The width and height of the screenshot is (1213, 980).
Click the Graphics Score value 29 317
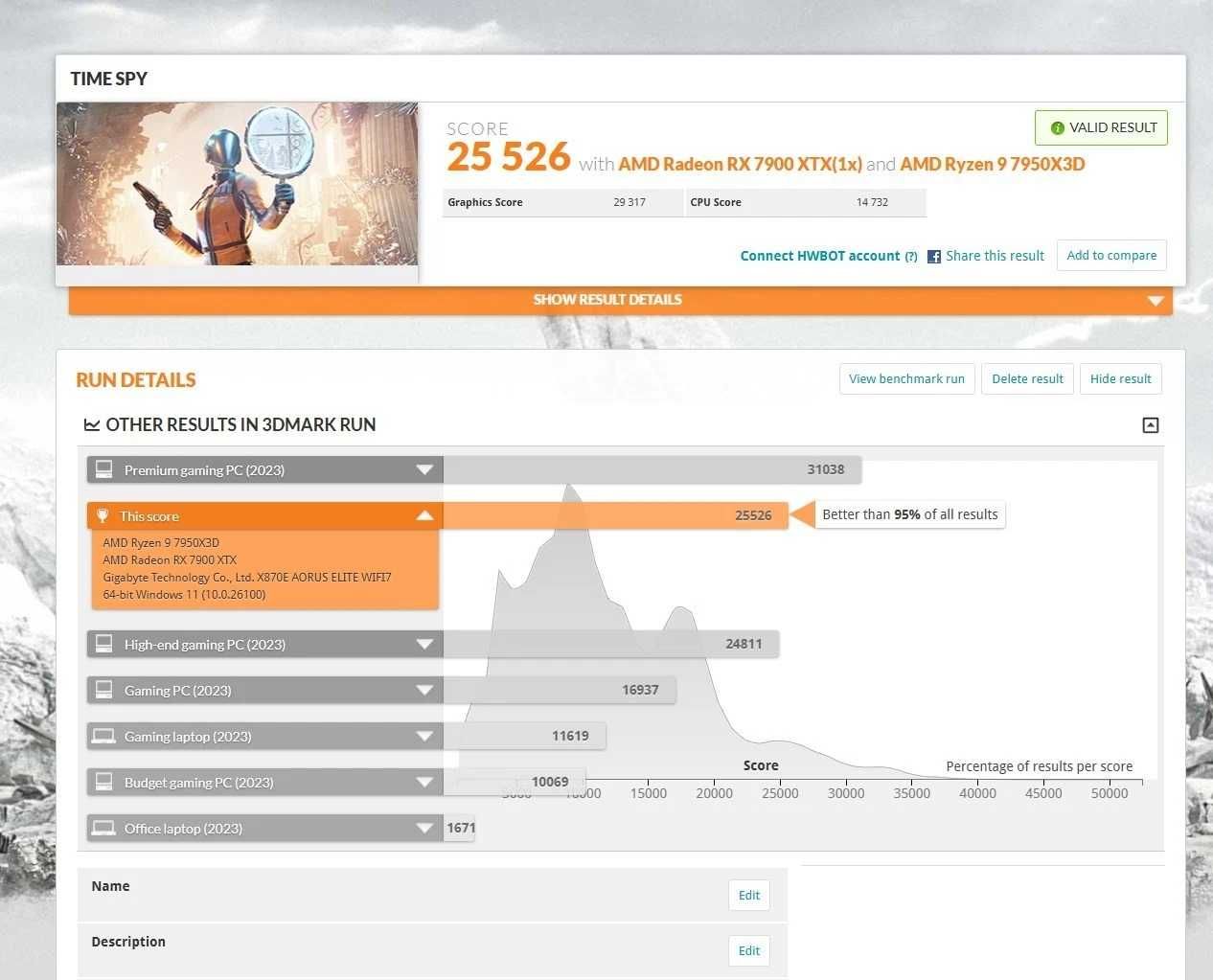pos(629,202)
